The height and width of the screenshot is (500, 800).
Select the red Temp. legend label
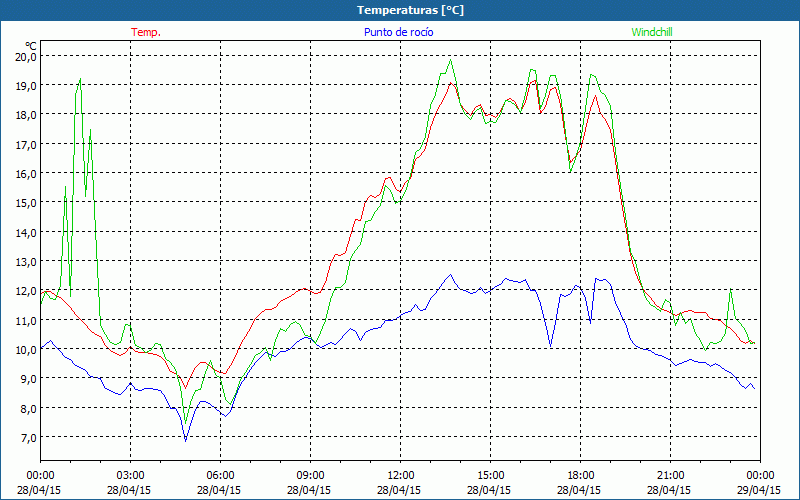[146, 32]
